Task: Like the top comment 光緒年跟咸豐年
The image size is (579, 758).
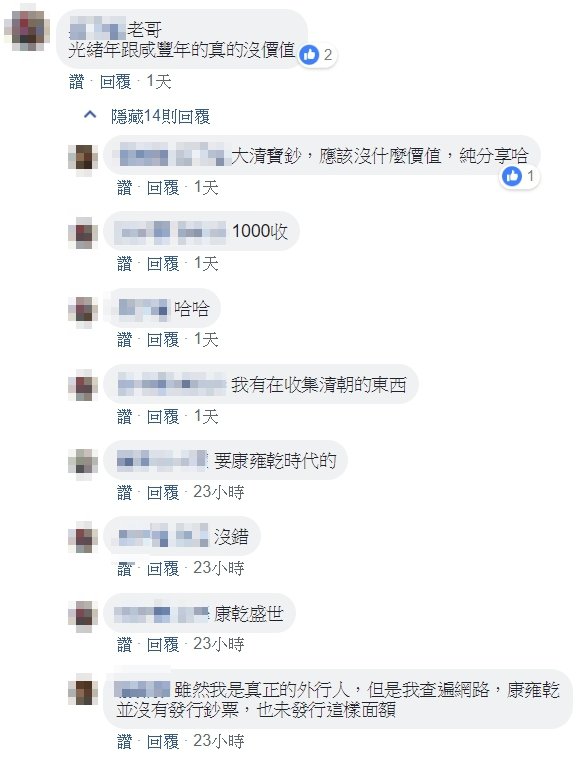Action: point(76,82)
